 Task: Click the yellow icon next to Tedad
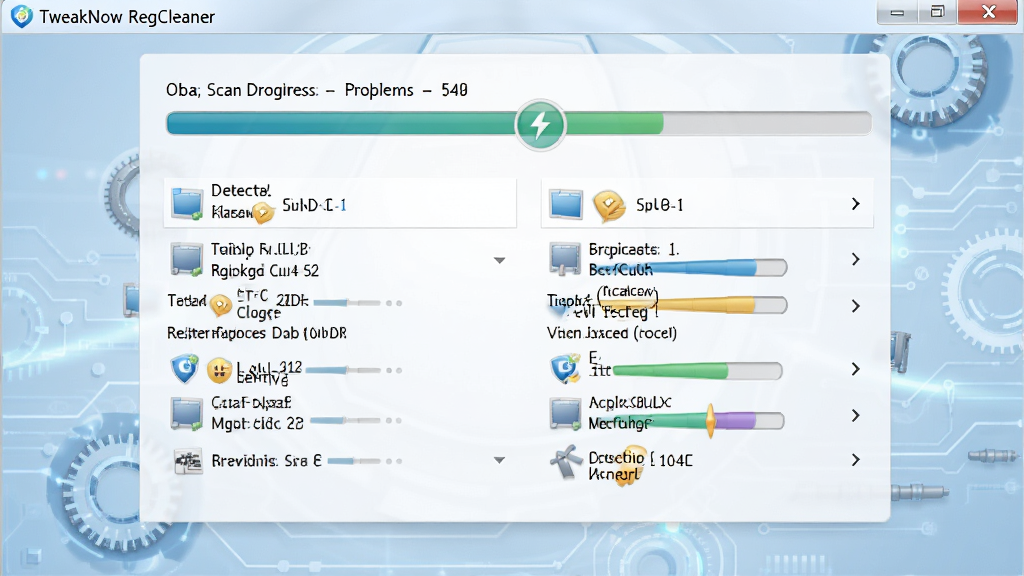221,304
